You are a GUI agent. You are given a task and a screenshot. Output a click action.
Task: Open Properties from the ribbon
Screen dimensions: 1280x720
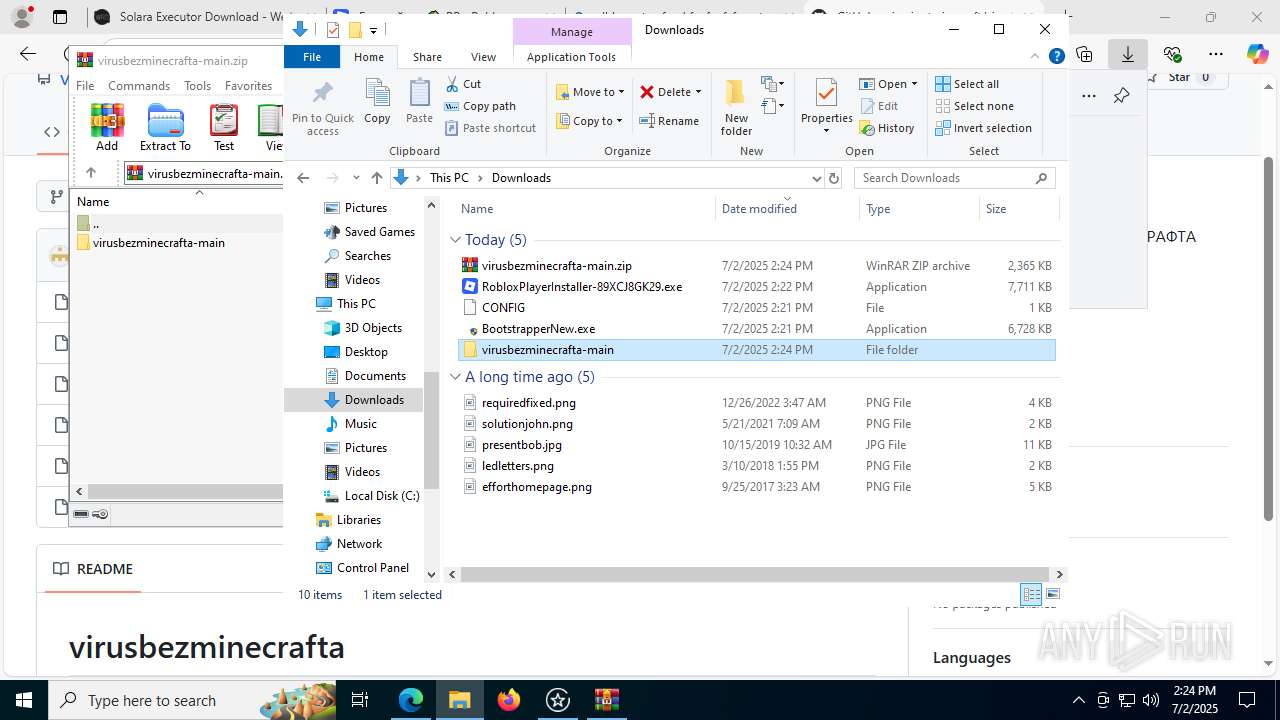826,107
